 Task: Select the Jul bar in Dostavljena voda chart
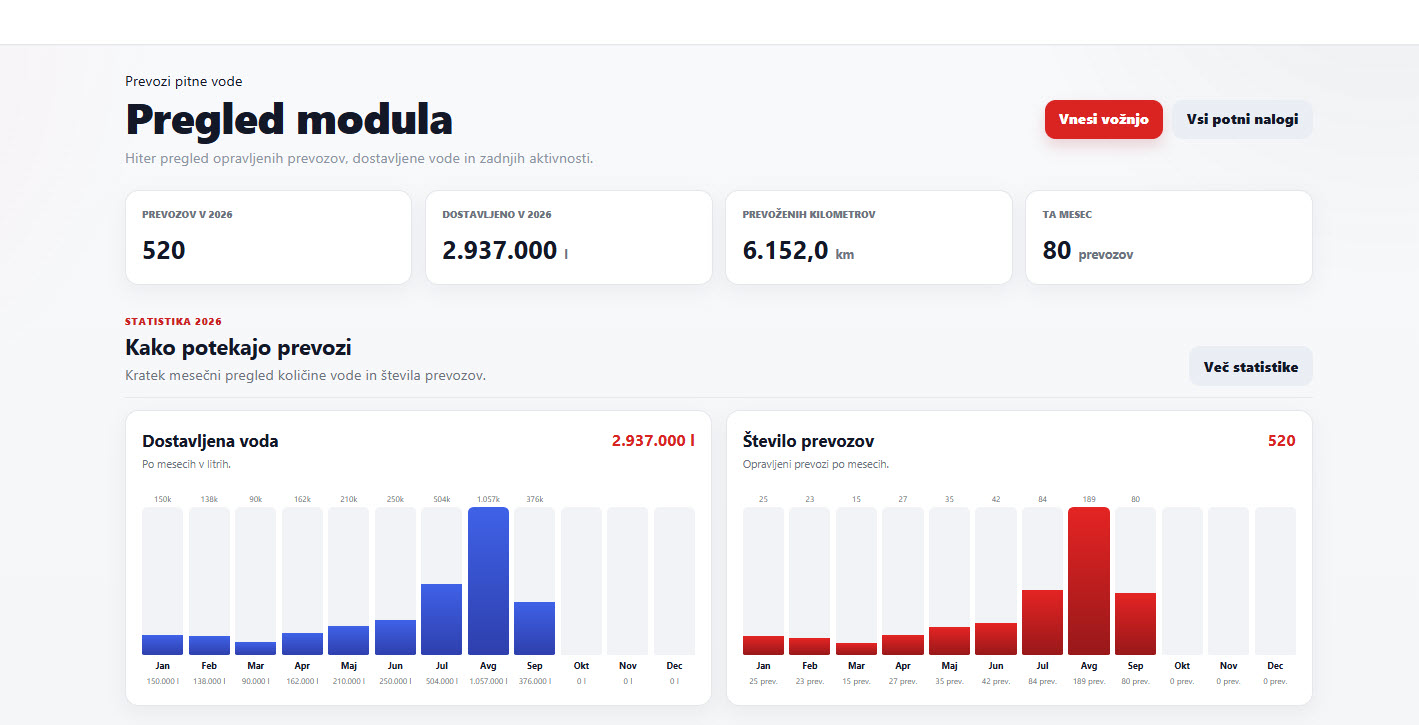pyautogui.click(x=442, y=619)
